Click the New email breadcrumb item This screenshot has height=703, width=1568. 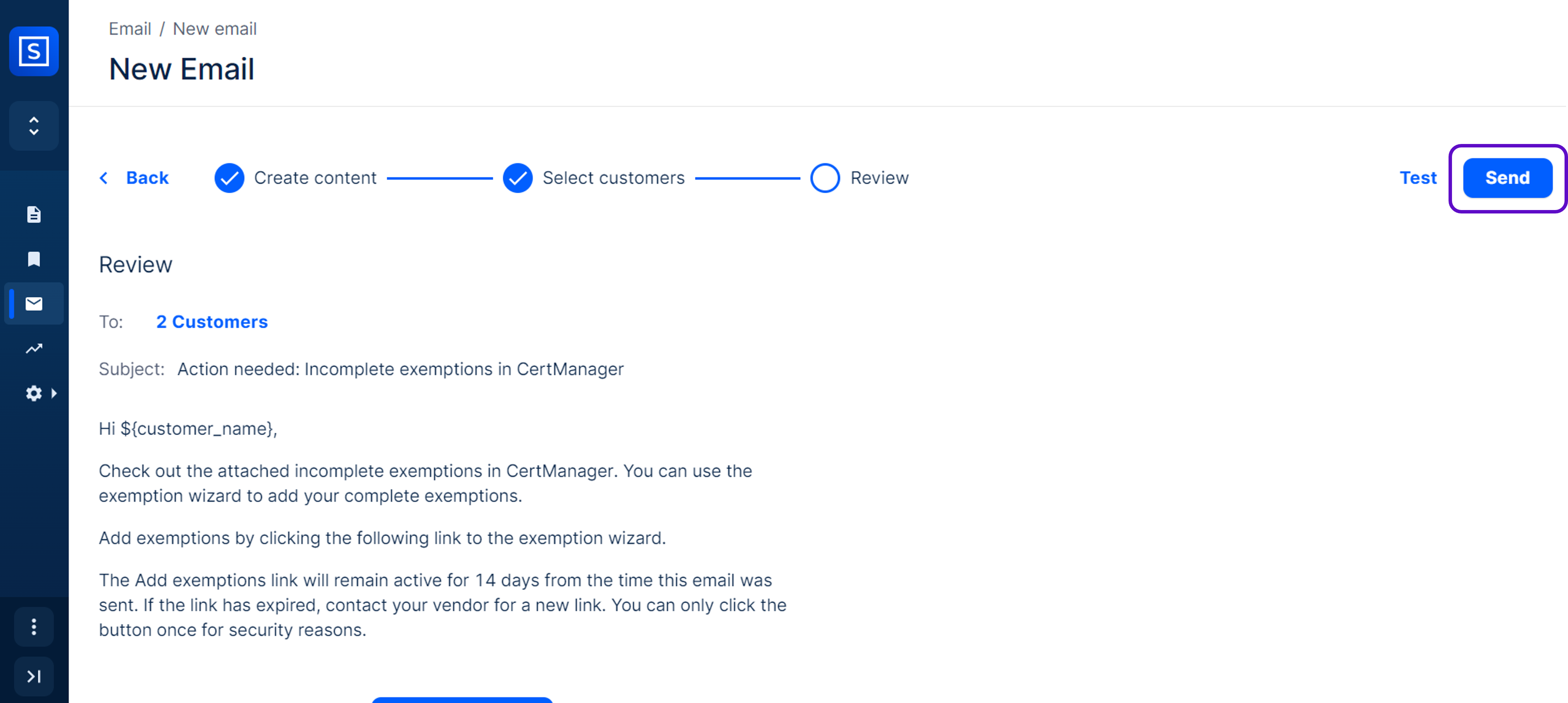pos(214,29)
